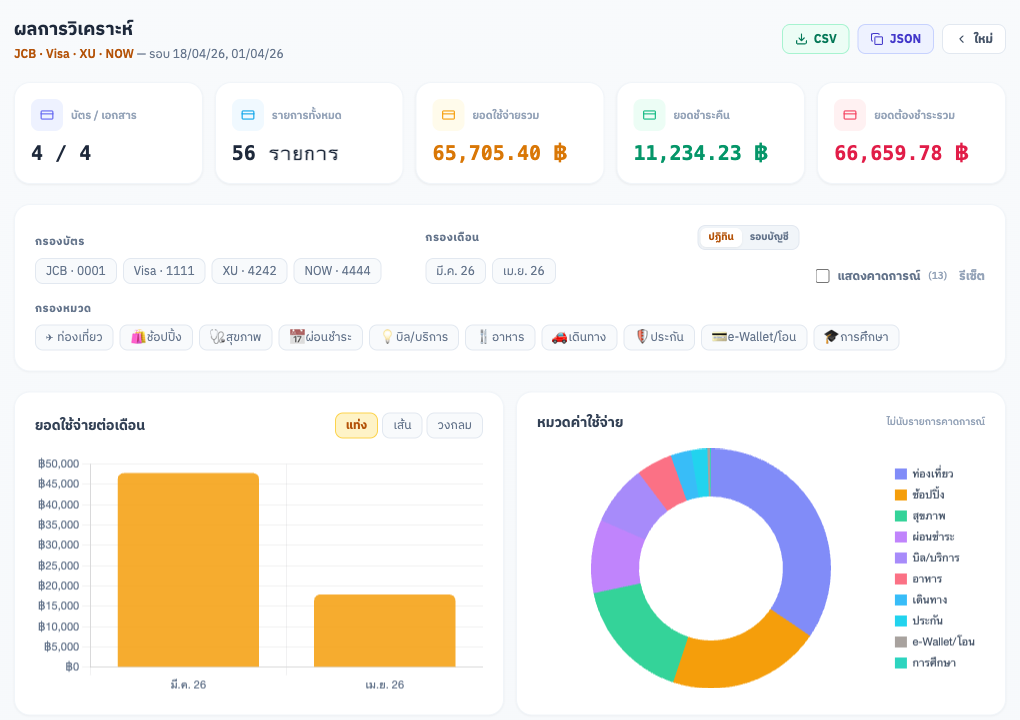Go back with the ใหม่ button

click(x=974, y=39)
